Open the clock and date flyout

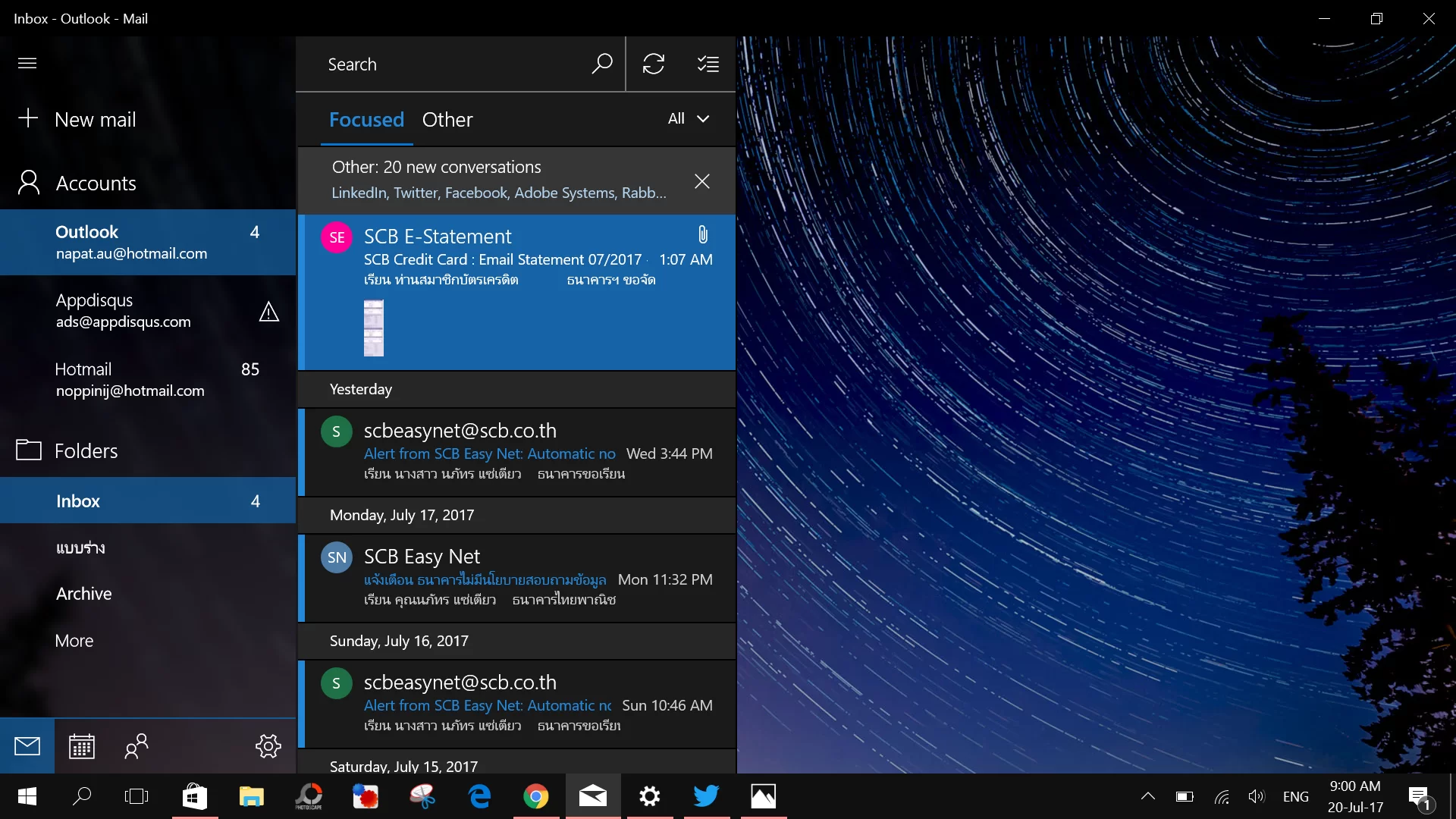[x=1355, y=796]
